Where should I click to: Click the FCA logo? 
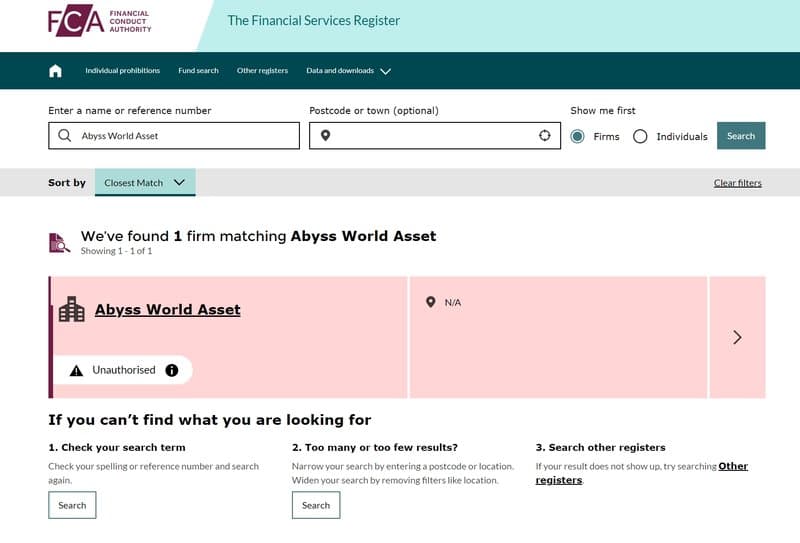point(99,21)
